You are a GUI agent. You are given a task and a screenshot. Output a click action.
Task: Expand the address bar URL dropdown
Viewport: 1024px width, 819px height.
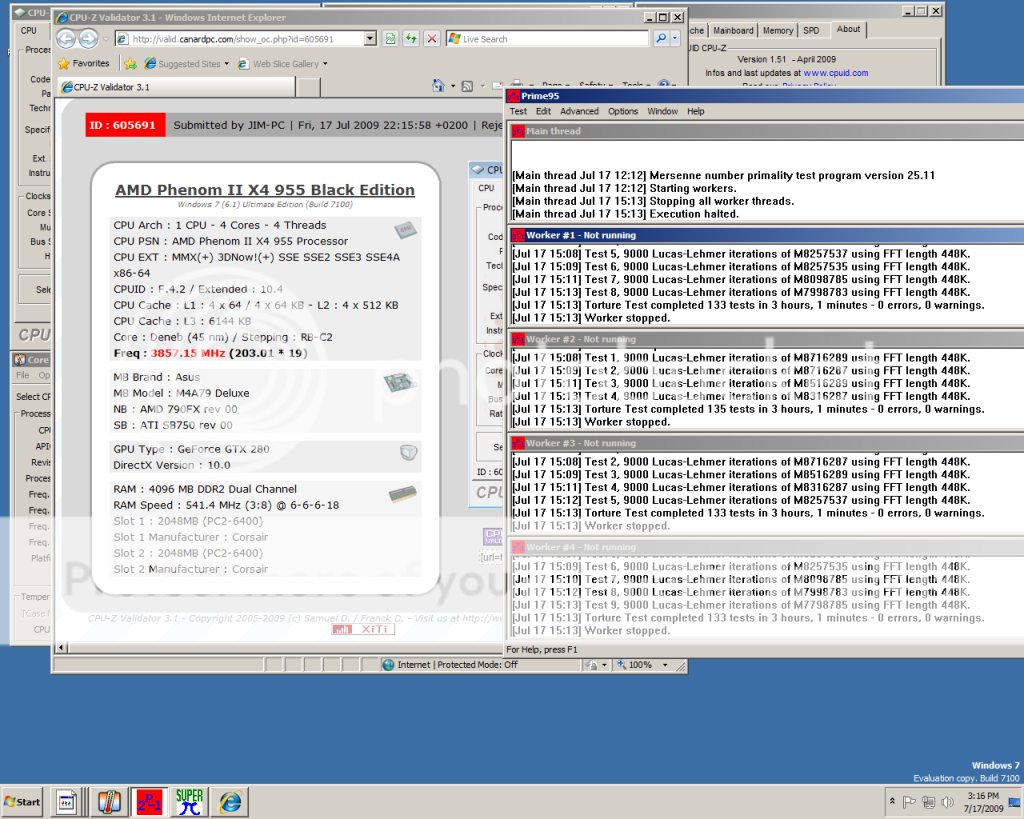[370, 39]
